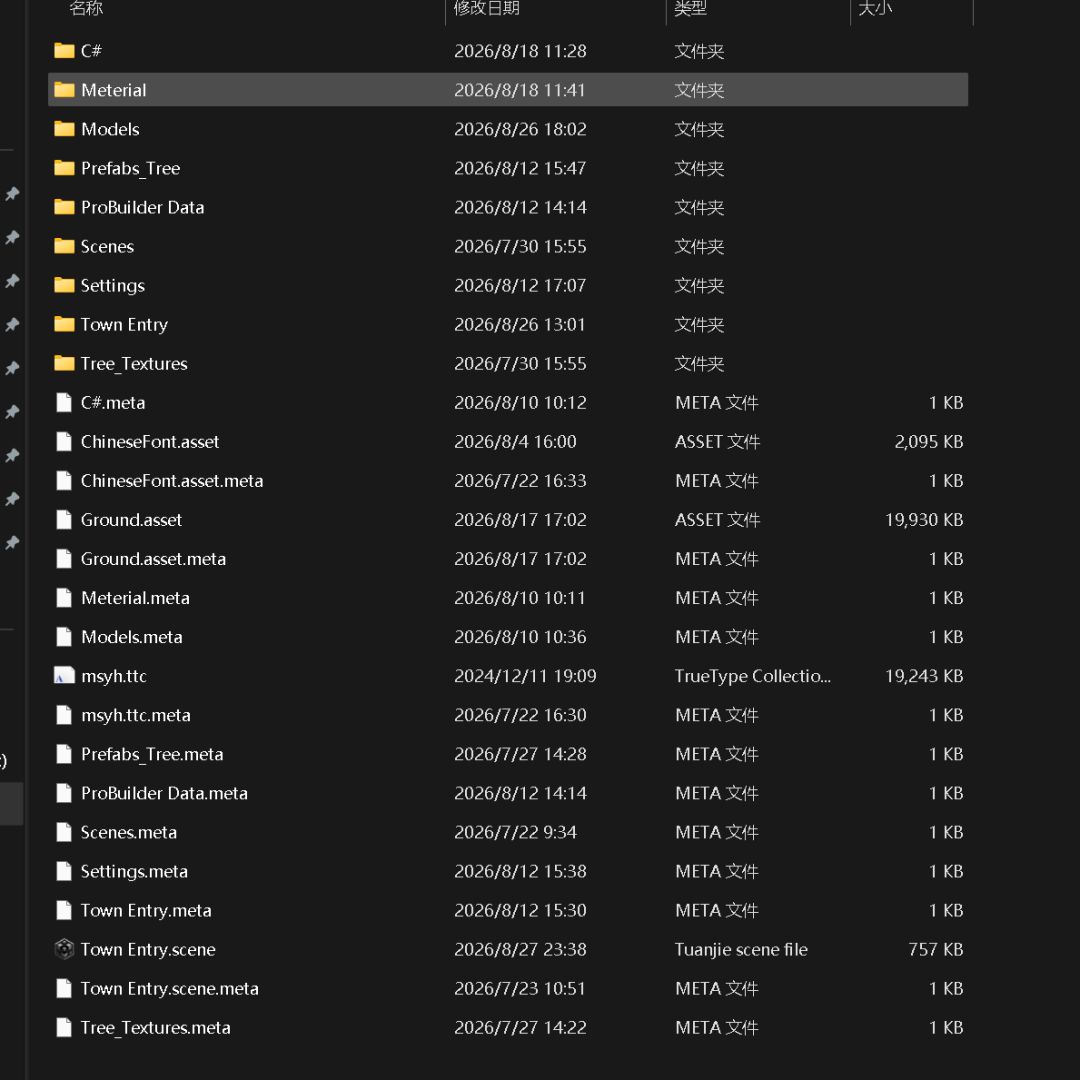Viewport: 1080px width, 1080px height.
Task: Click the date 2026/7/22 9:34
Action: pos(516,832)
